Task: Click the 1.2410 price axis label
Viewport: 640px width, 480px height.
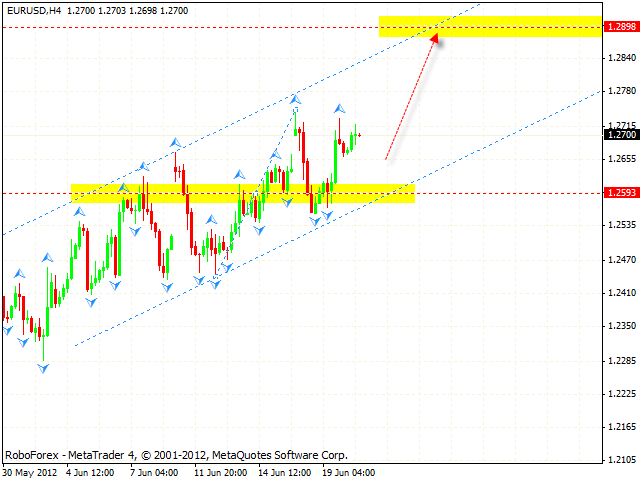Action: coord(620,293)
